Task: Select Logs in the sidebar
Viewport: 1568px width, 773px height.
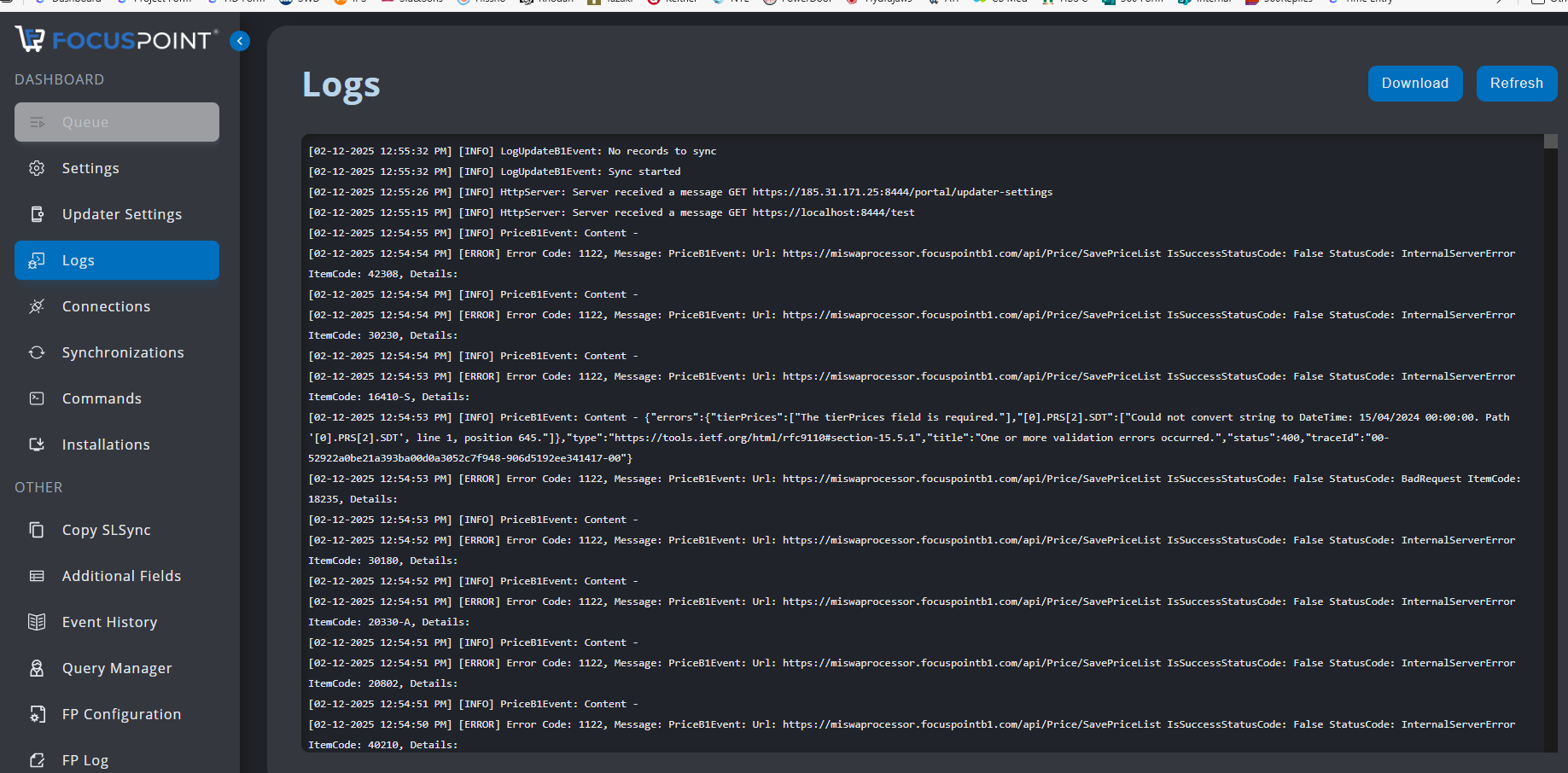Action: tap(117, 260)
